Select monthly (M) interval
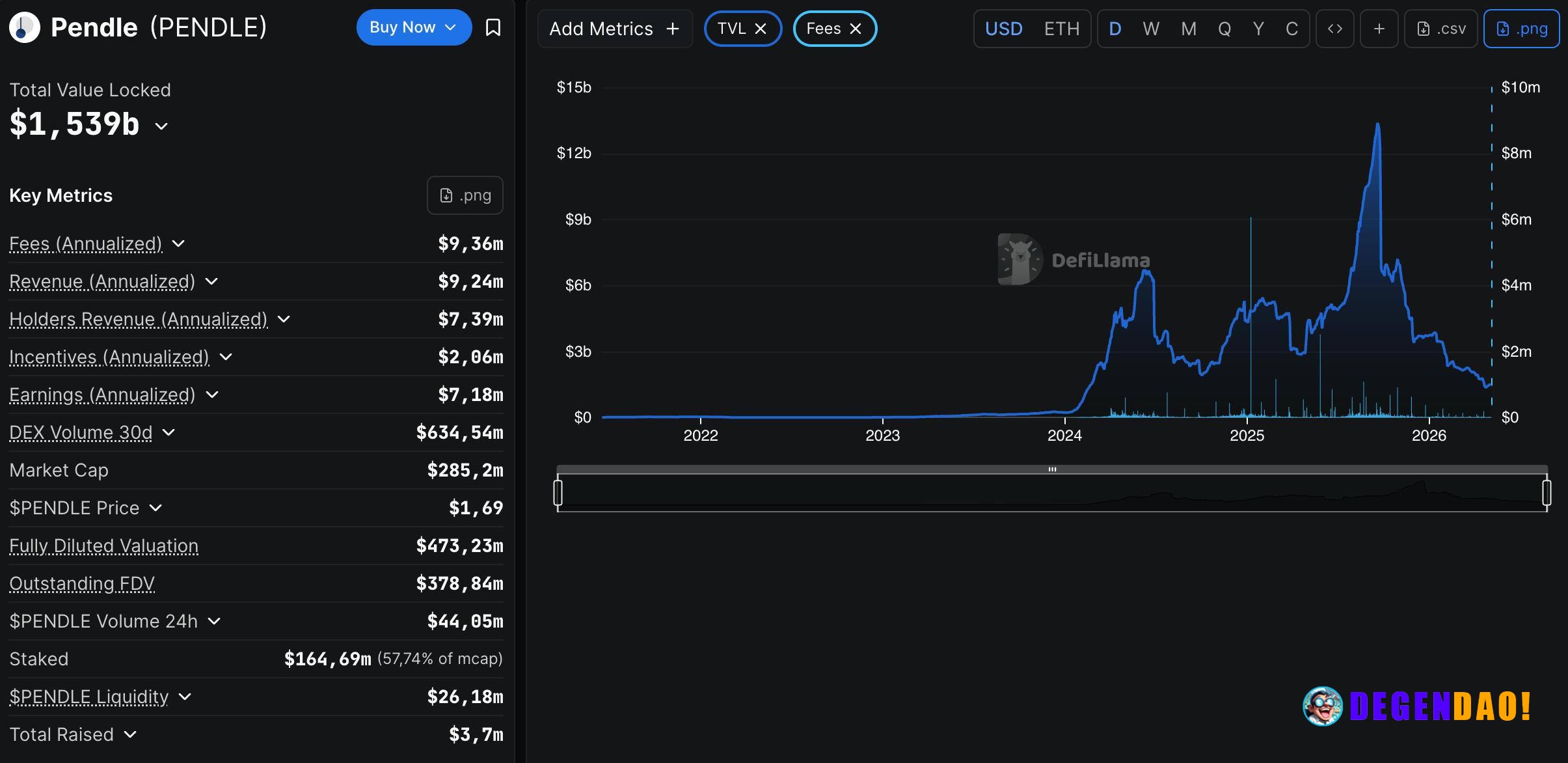 coord(1189,29)
